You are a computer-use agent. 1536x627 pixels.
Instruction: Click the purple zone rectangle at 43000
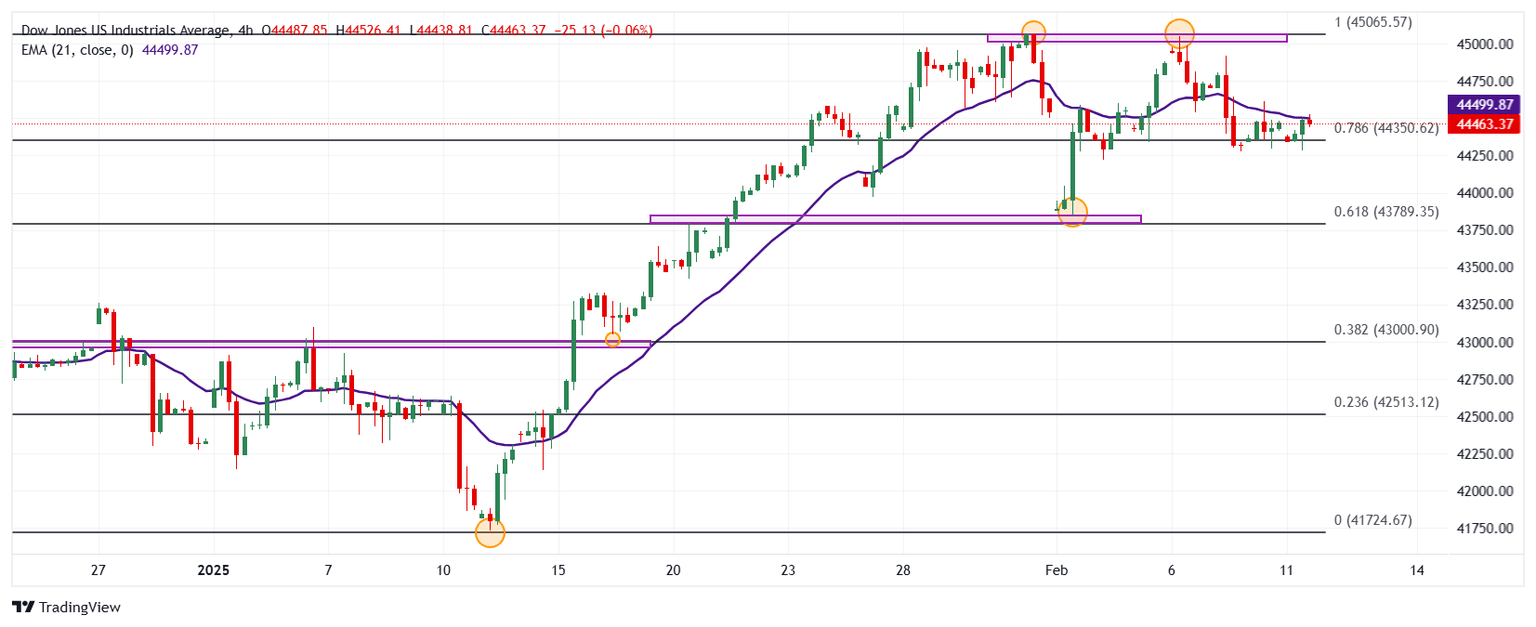pos(330,344)
